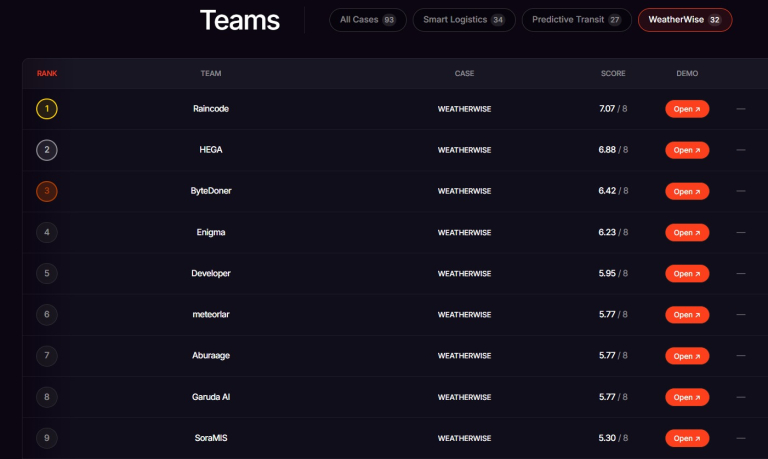The image size is (768, 459).
Task: Select the Smart Logistics filter tab
Action: [464, 20]
